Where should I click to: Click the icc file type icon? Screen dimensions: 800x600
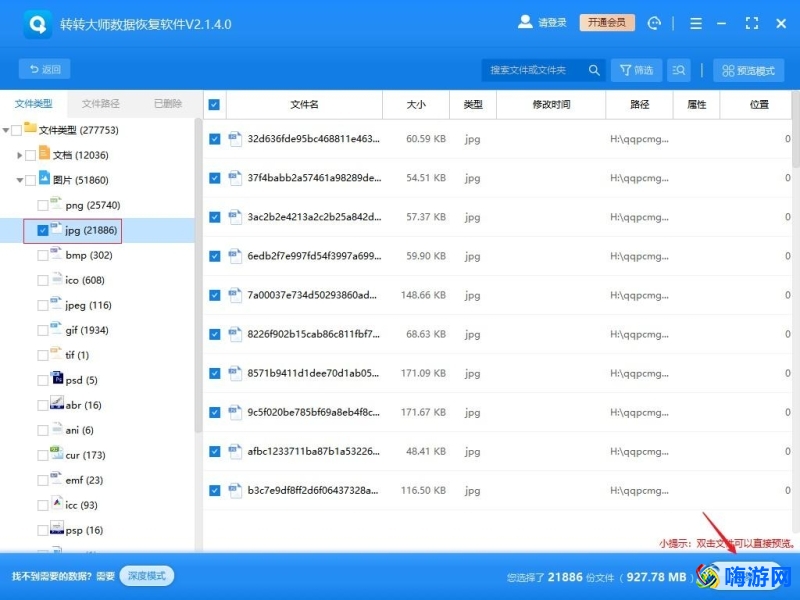tap(57, 503)
